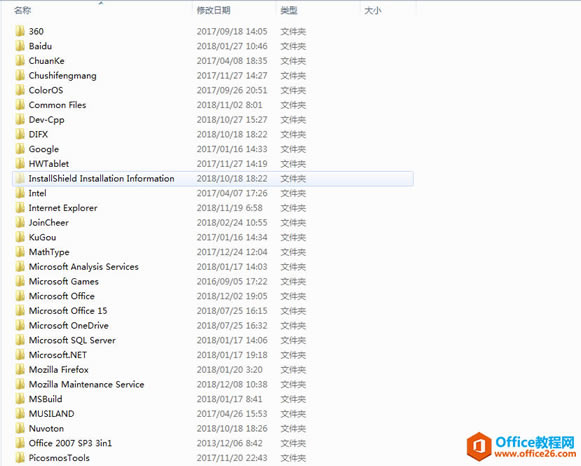Screen dimensions: 581x466
Task: Select the JoinCheer folder icon
Action: [20, 223]
